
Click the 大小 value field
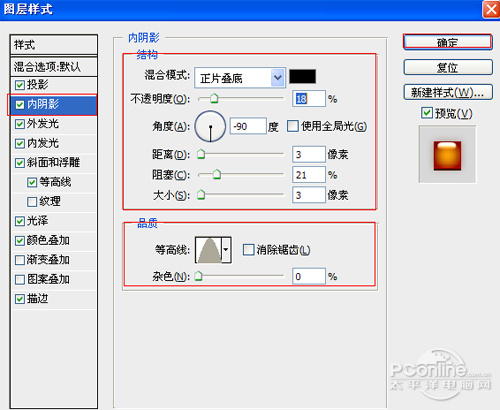coord(309,195)
